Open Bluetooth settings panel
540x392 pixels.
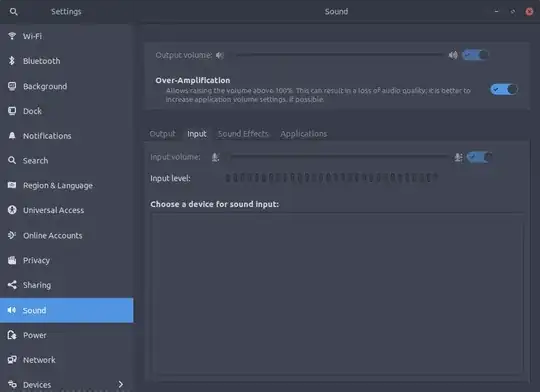[x=66, y=61]
